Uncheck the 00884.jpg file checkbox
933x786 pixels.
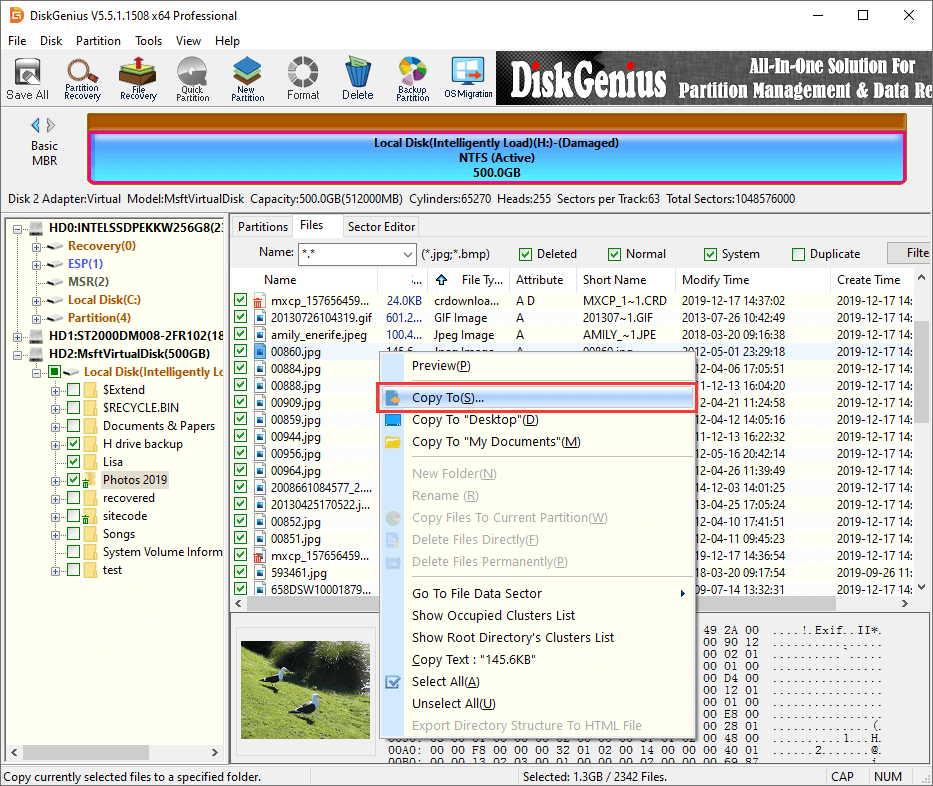click(240, 368)
